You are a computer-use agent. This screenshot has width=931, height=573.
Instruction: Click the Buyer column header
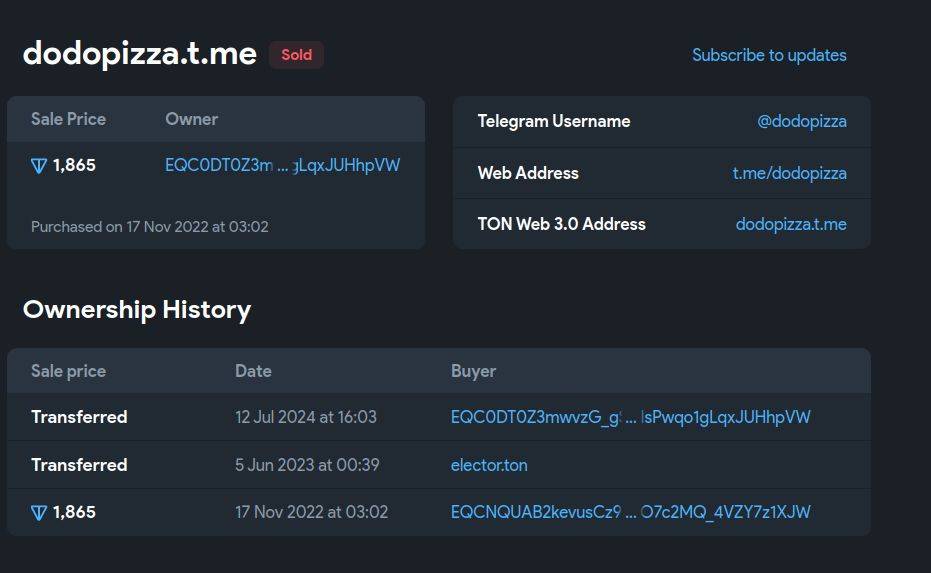coord(473,371)
